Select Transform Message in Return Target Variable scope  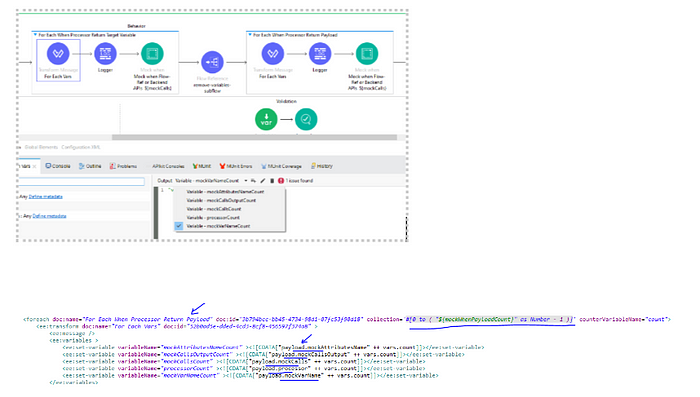pyautogui.click(x=58, y=54)
